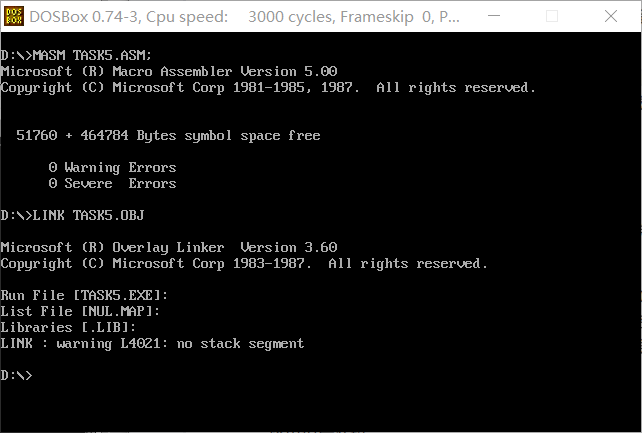Click the LINK TASK5.OBJ command line
Image resolution: width=642 pixels, height=433 pixels.
[x=72, y=215]
